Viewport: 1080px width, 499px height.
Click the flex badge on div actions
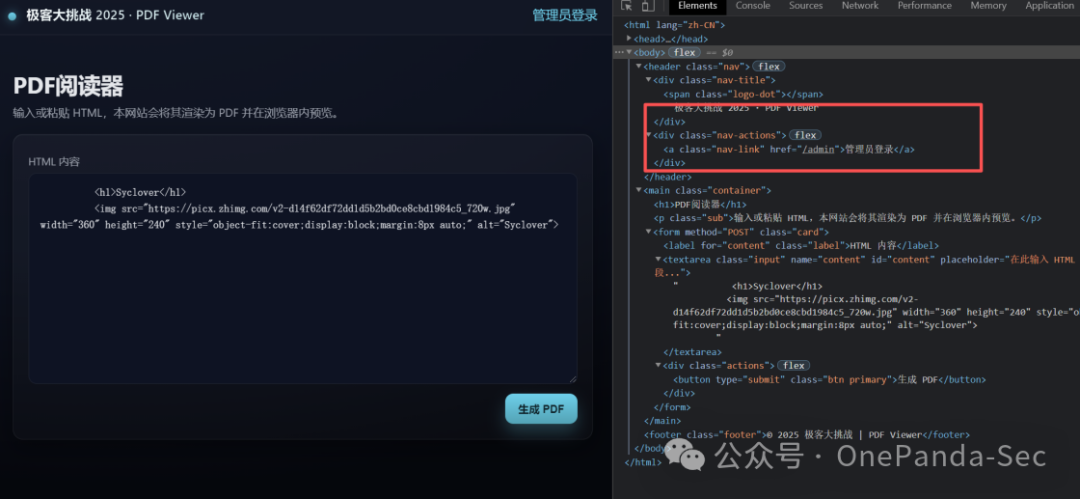click(793, 365)
